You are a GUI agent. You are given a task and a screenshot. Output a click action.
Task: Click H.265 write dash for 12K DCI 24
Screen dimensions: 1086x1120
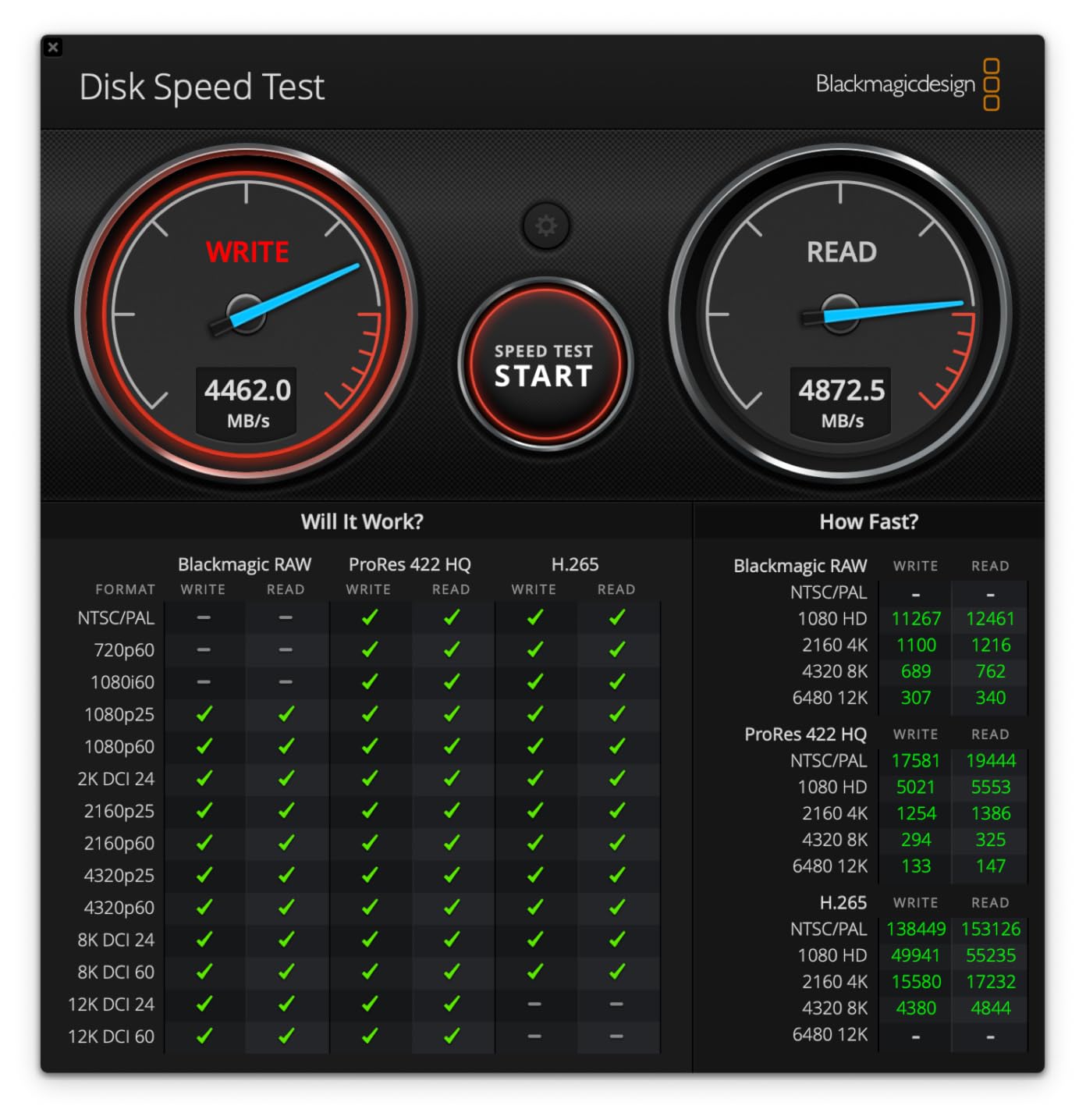click(534, 1004)
